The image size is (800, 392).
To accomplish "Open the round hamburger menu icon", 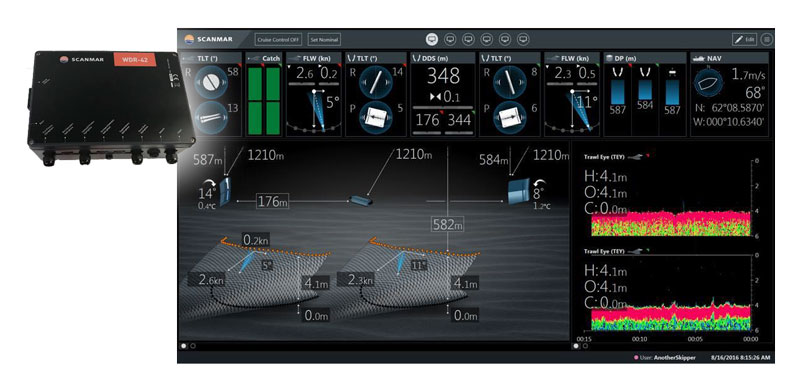I will tap(767, 39).
